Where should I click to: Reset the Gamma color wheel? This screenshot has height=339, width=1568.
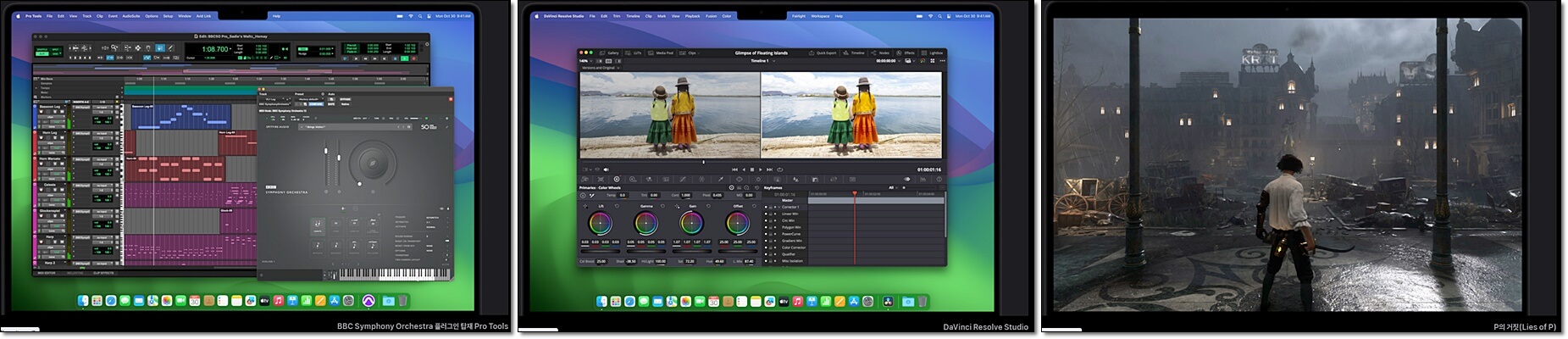662,206
